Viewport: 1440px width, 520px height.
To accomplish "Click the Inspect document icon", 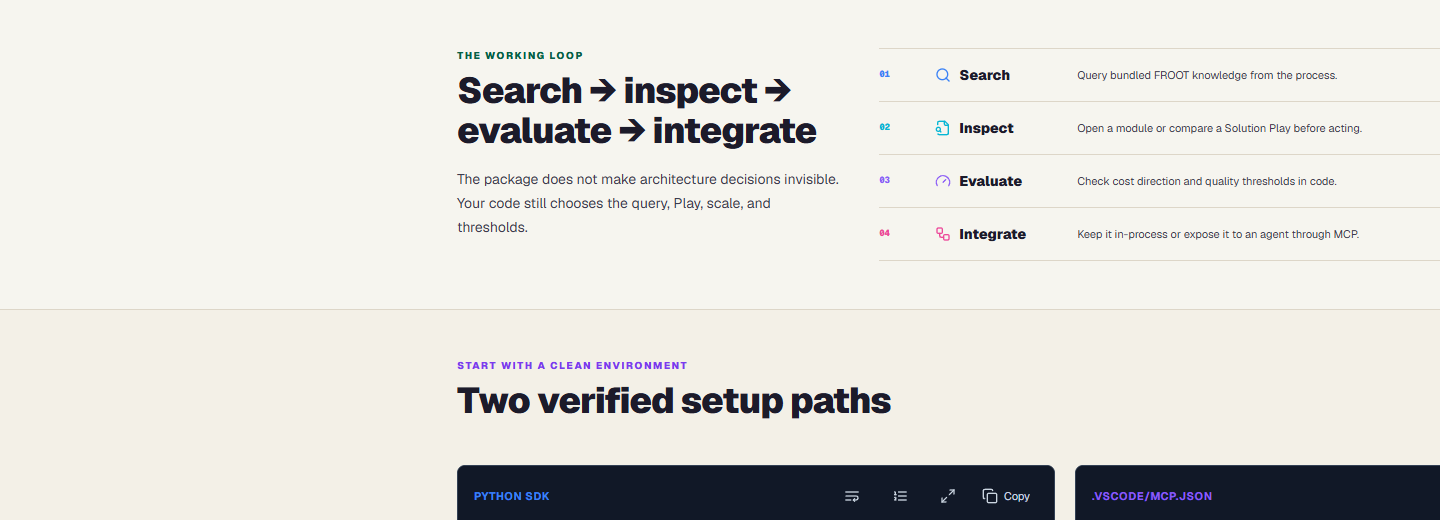I will point(942,128).
